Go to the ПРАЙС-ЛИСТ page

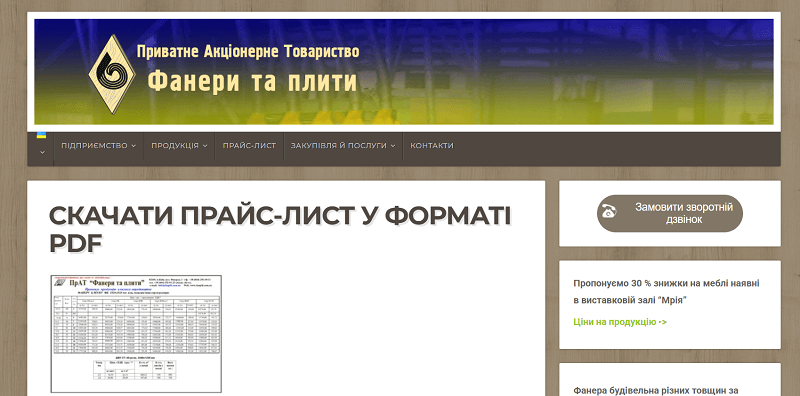tap(249, 145)
